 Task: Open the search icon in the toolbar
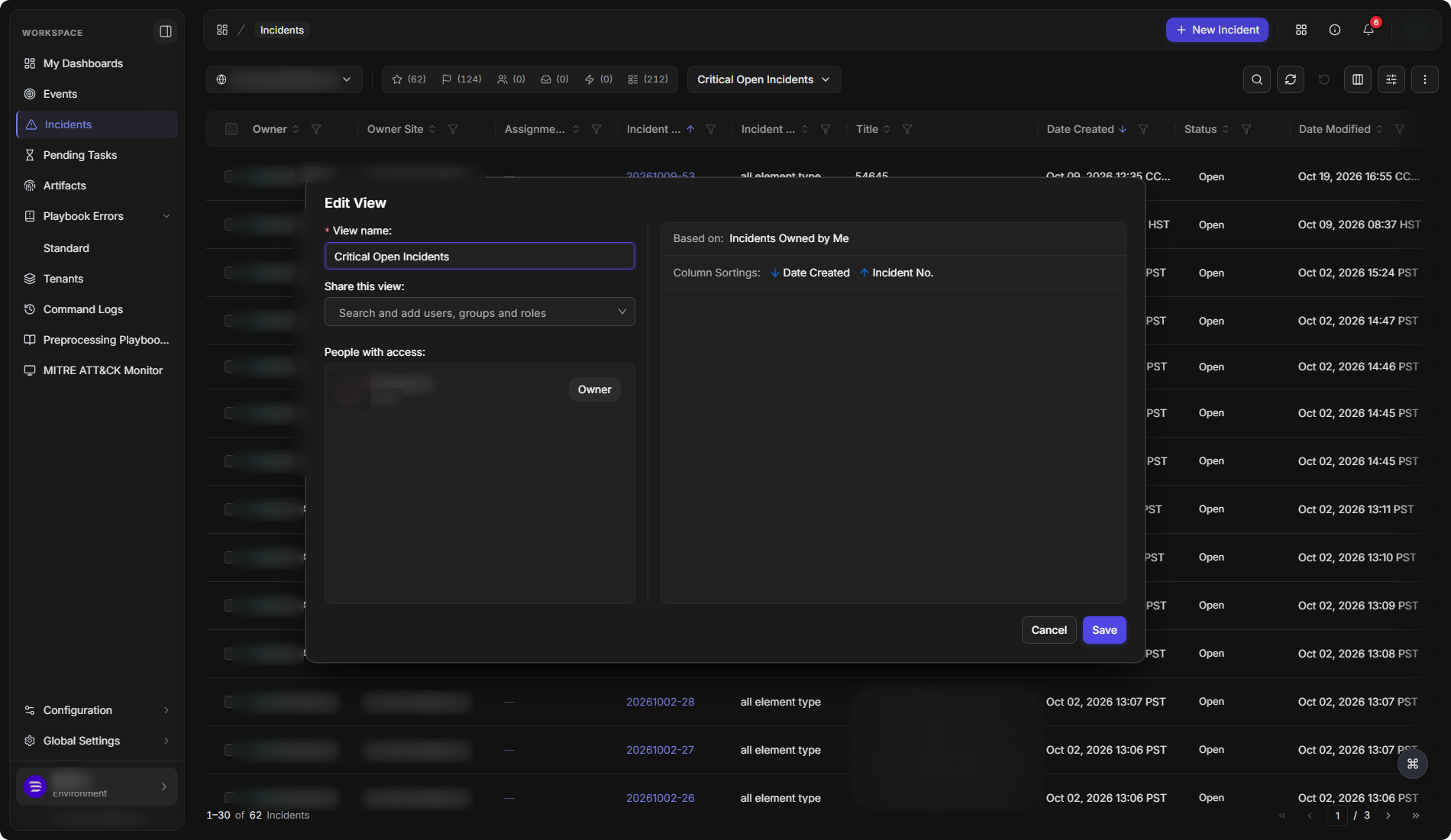coord(1257,79)
